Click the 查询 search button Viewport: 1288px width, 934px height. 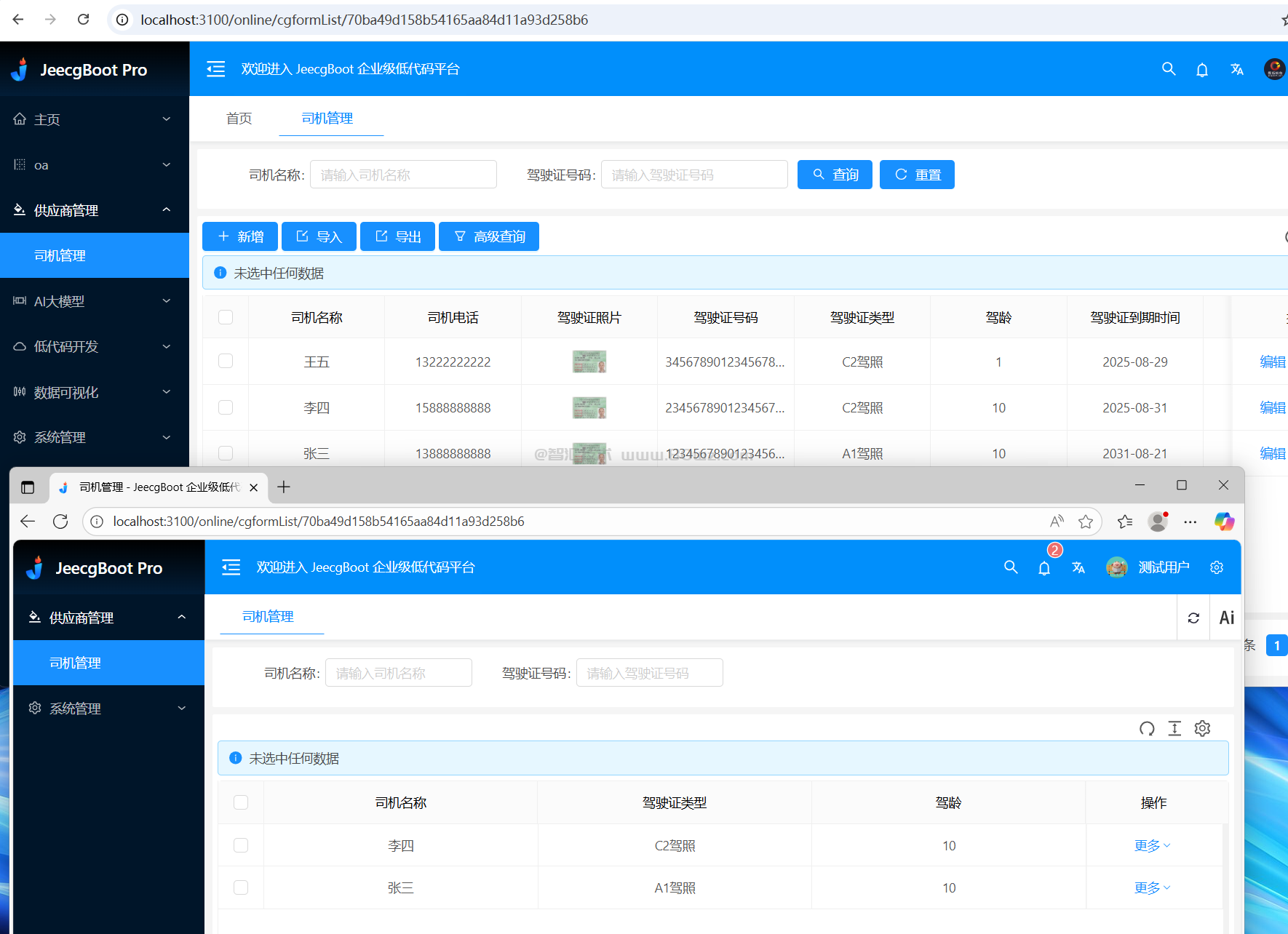(x=835, y=175)
